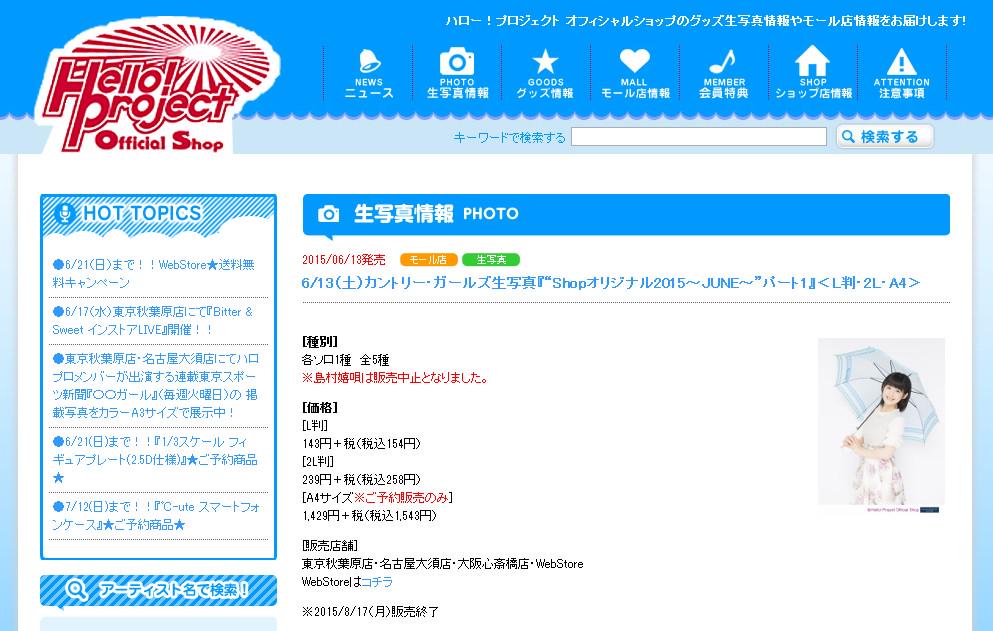The width and height of the screenshot is (993, 631).
Task: Click the HOT TOPICS heading text
Action: pyautogui.click(x=142, y=214)
